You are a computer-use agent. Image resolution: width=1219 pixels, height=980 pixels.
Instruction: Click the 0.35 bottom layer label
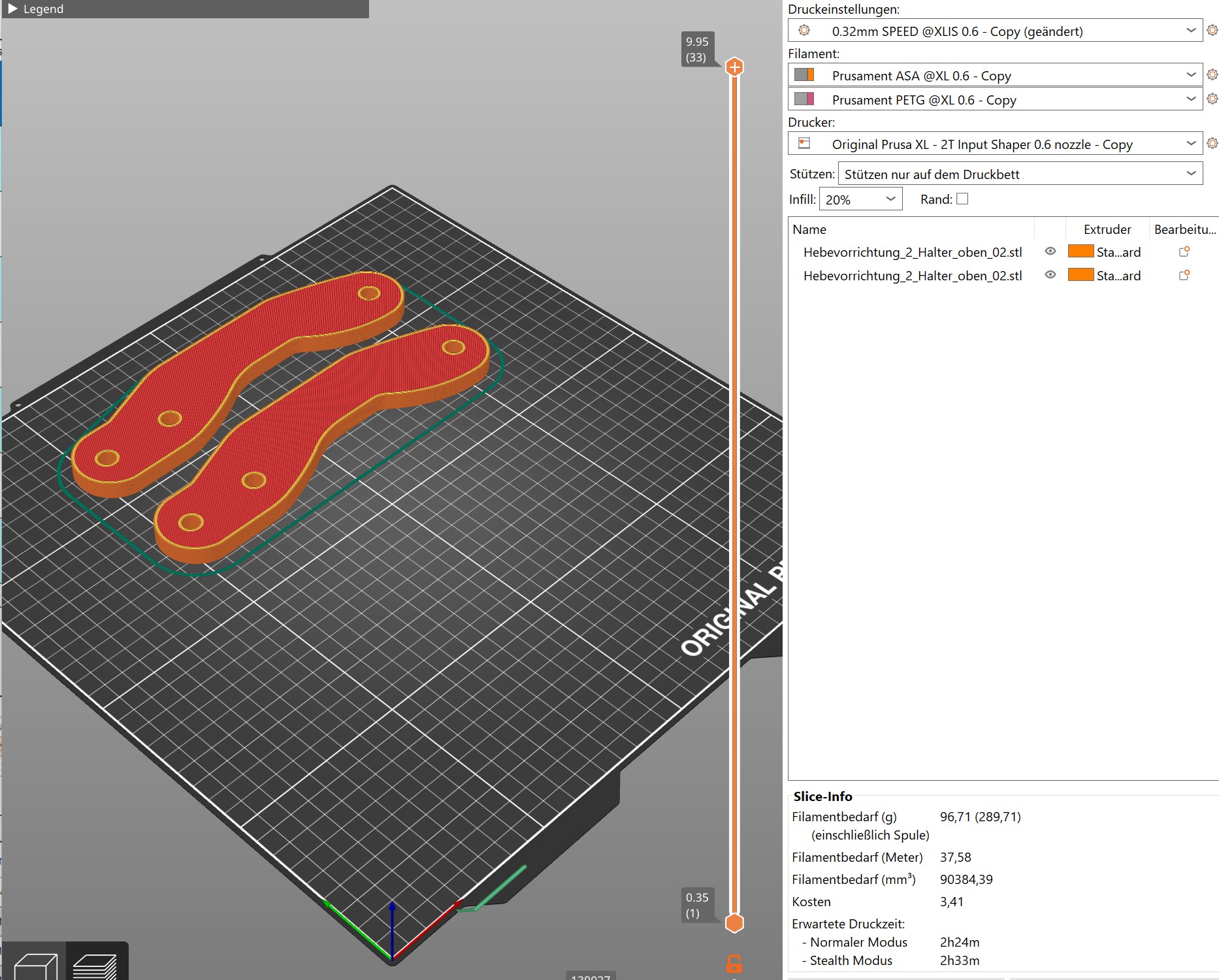point(697,905)
